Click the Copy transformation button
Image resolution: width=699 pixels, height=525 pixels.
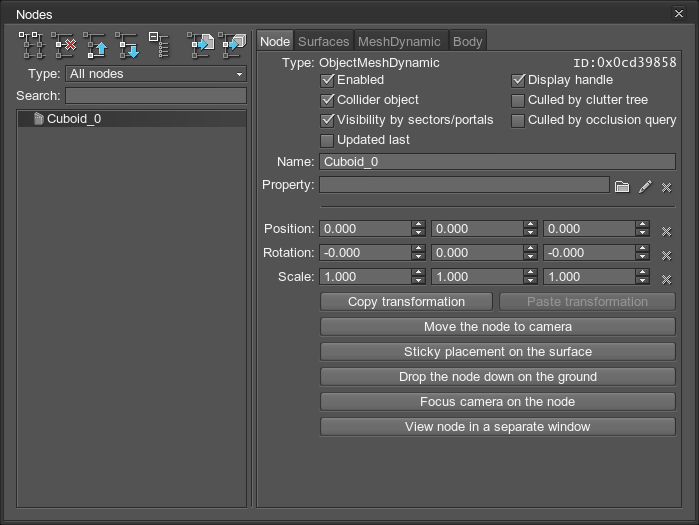pyautogui.click(x=406, y=302)
